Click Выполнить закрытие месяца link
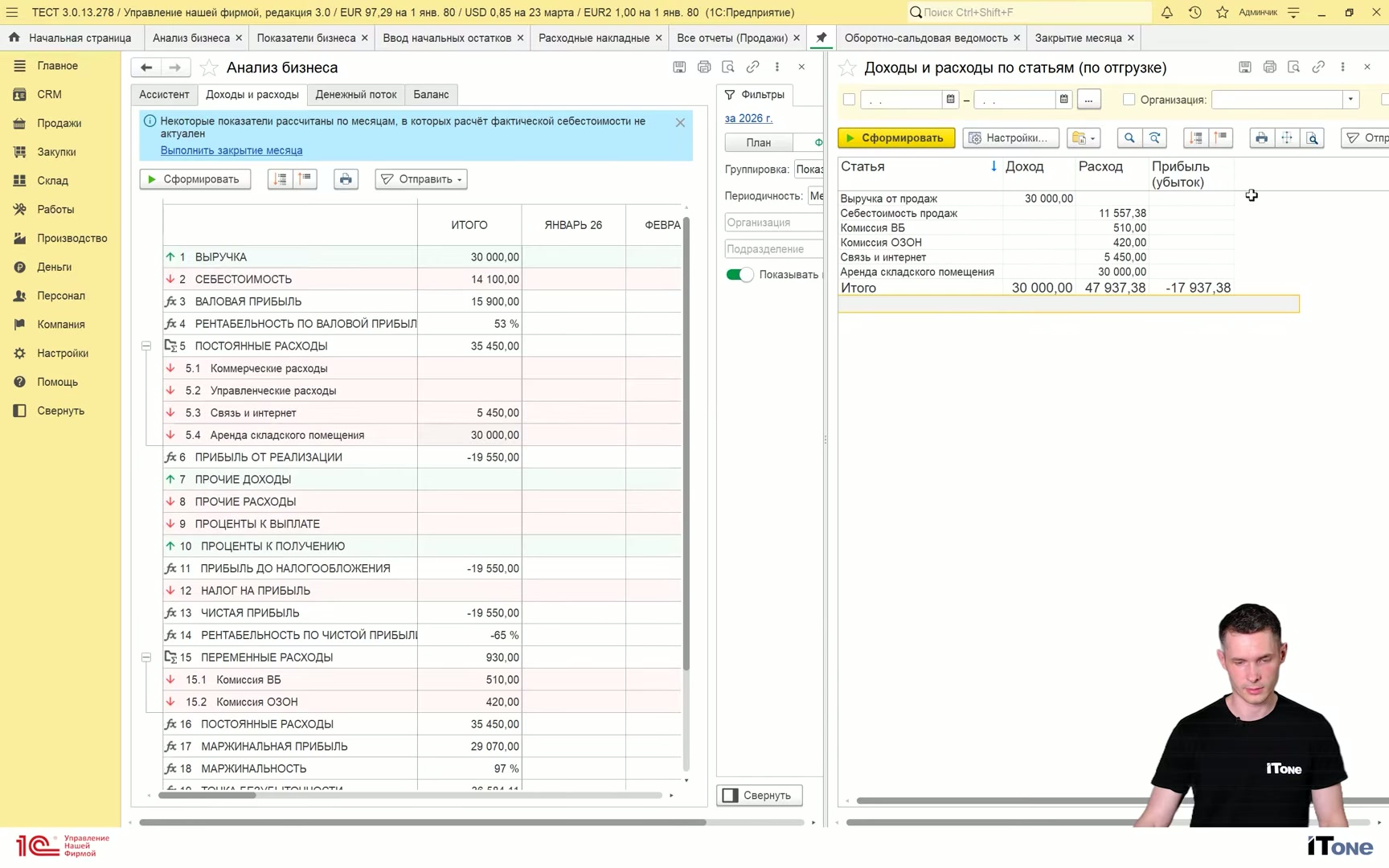The width and height of the screenshot is (1389, 868). [231, 150]
